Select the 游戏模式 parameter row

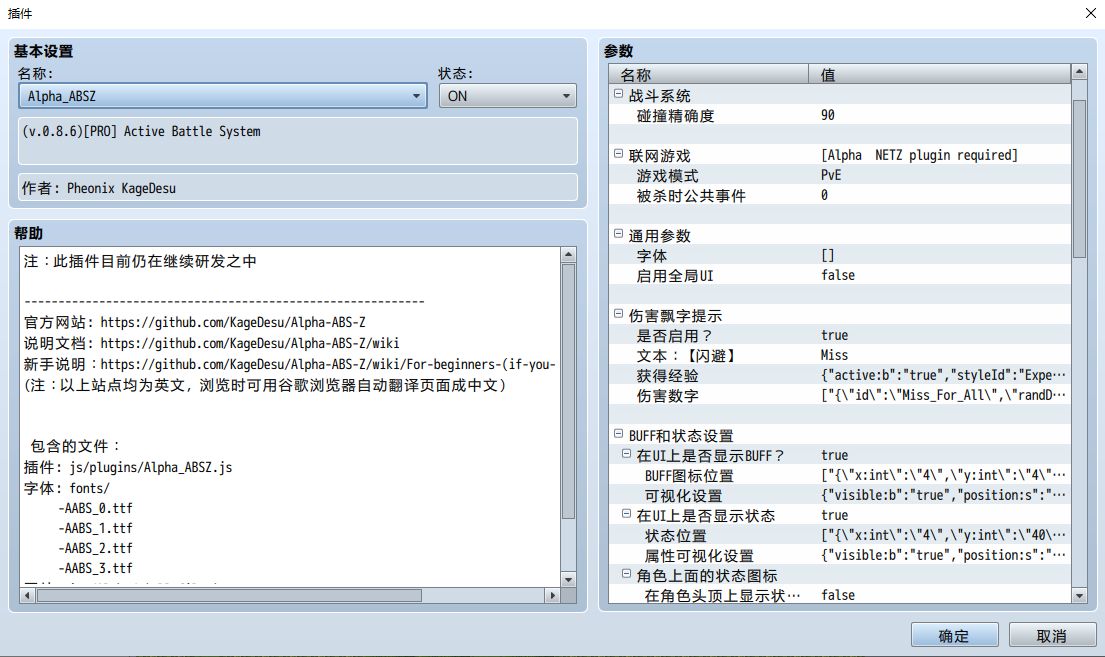pyautogui.click(x=839, y=176)
